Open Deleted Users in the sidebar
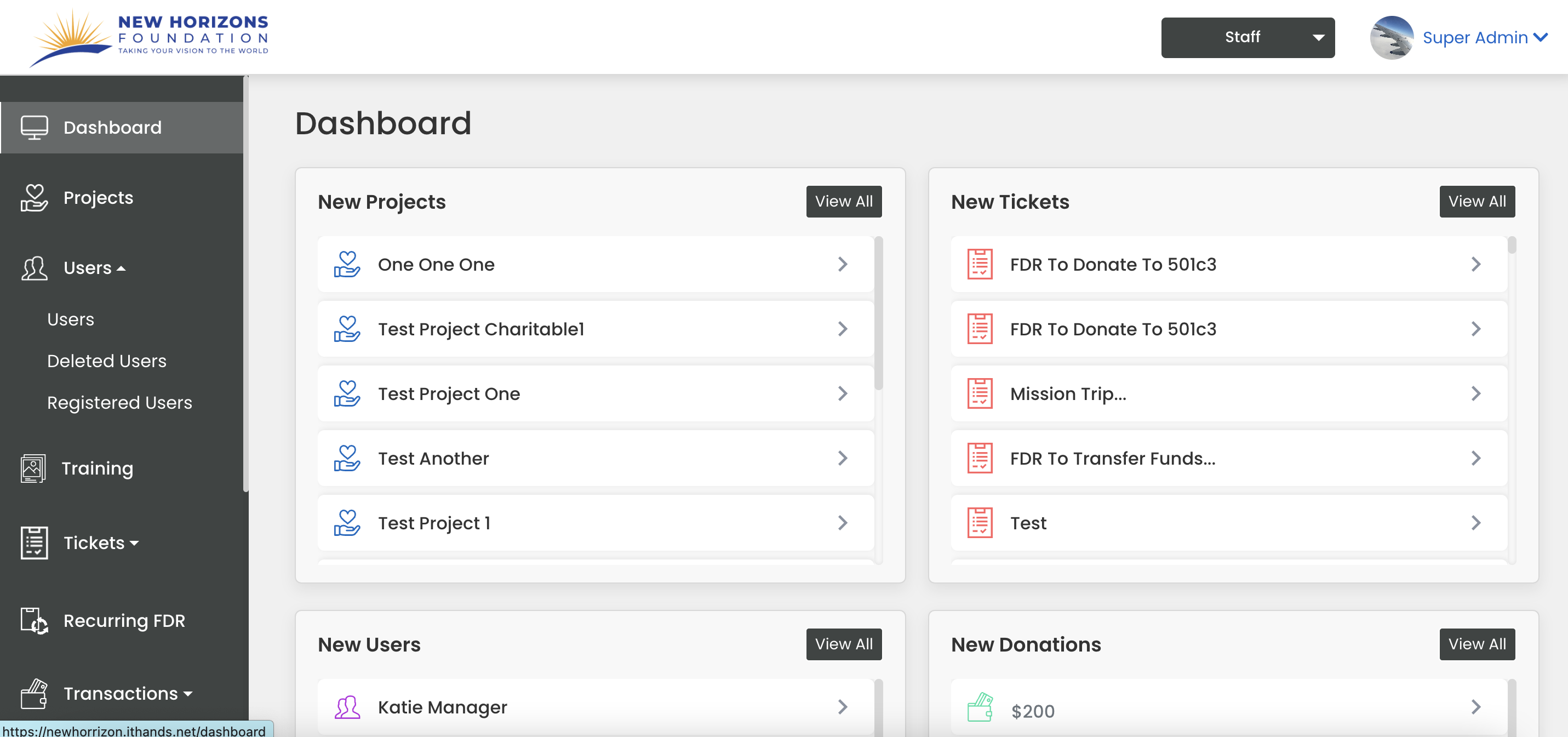The image size is (1568, 737). 106,361
